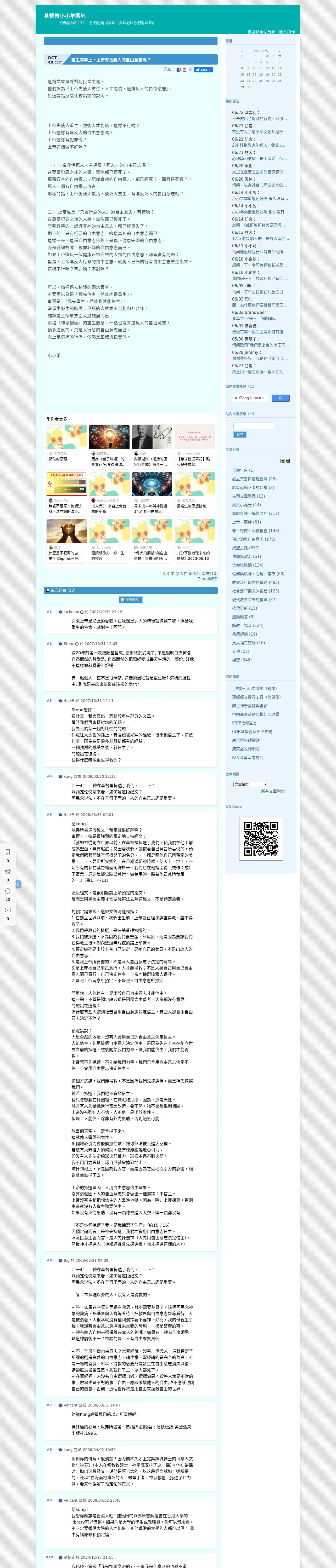Open category 上帝、耶穌 (61)

tap(246, 522)
